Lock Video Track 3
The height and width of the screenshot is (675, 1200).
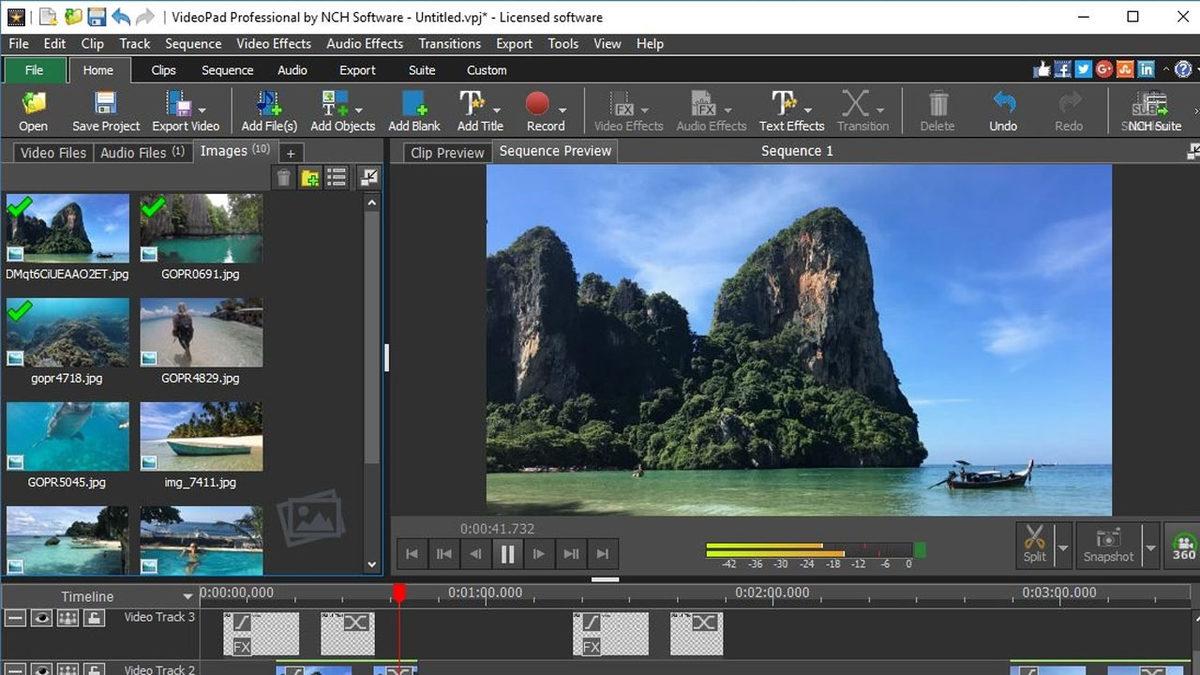point(92,617)
